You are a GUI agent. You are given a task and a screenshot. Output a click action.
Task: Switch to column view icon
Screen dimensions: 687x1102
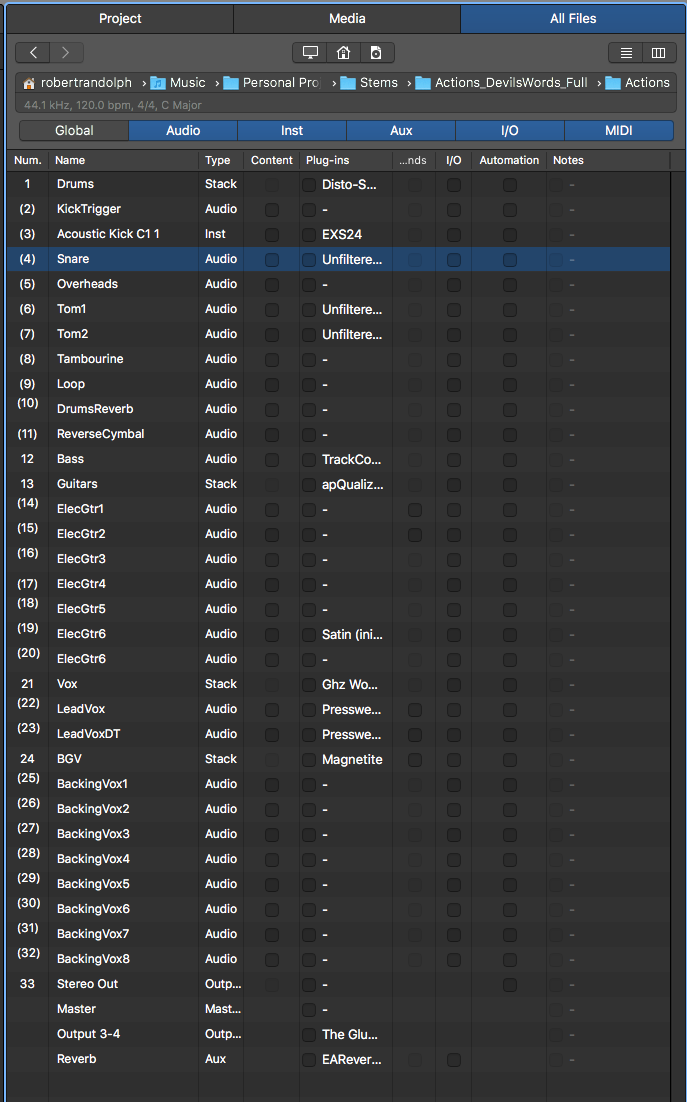[658, 53]
